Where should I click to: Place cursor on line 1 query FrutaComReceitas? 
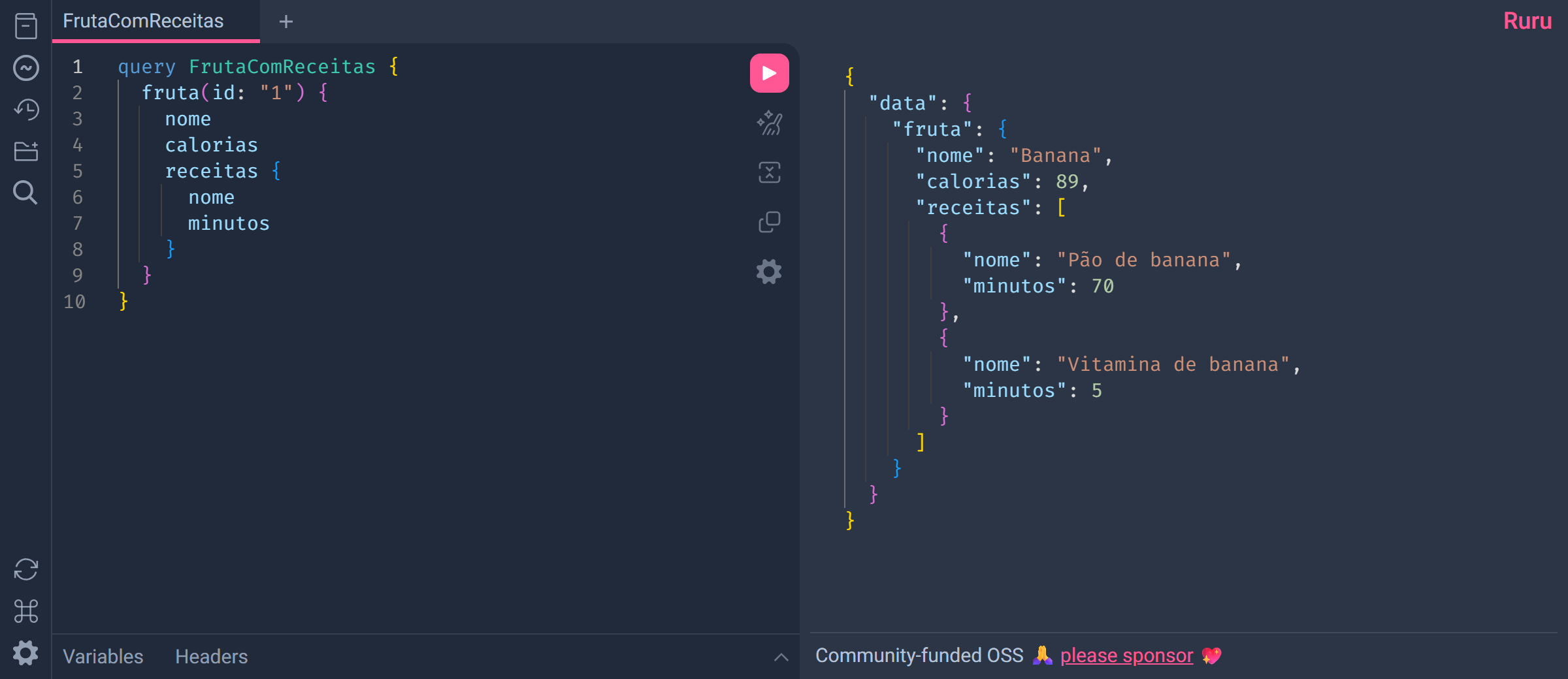(x=258, y=67)
